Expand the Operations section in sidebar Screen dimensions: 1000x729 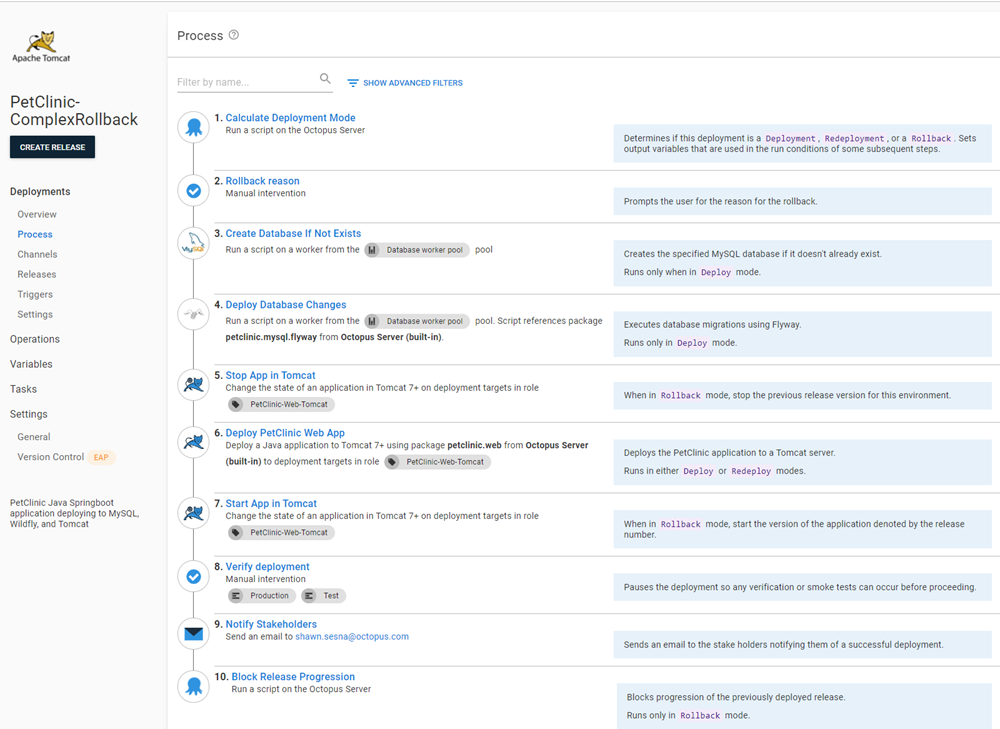(x=35, y=339)
